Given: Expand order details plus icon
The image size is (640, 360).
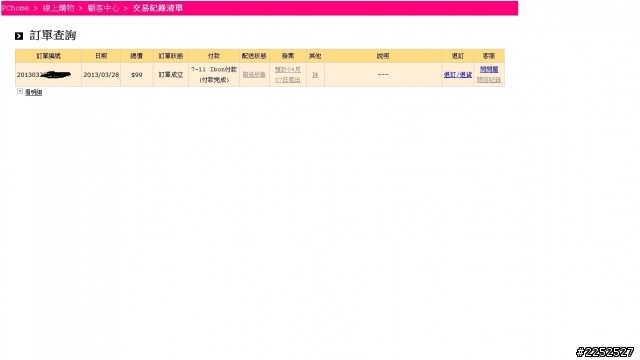Looking at the screenshot, I should (x=20, y=91).
